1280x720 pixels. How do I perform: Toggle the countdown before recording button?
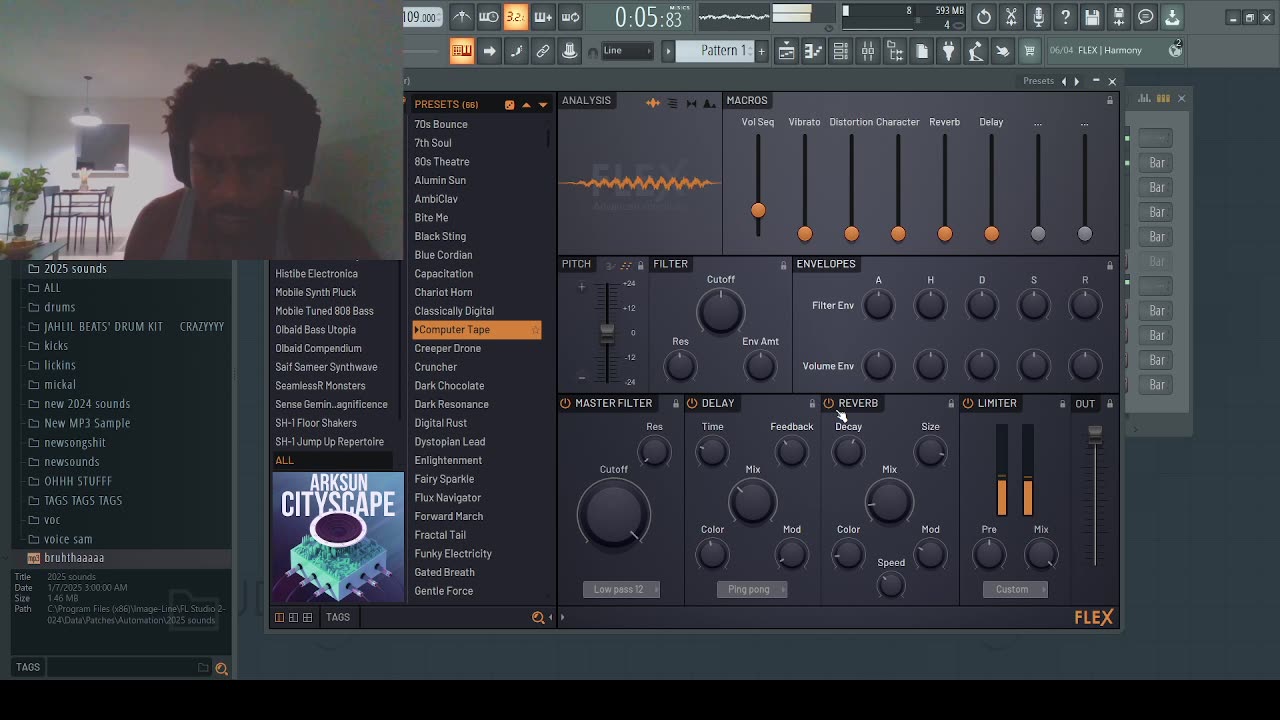coord(515,16)
